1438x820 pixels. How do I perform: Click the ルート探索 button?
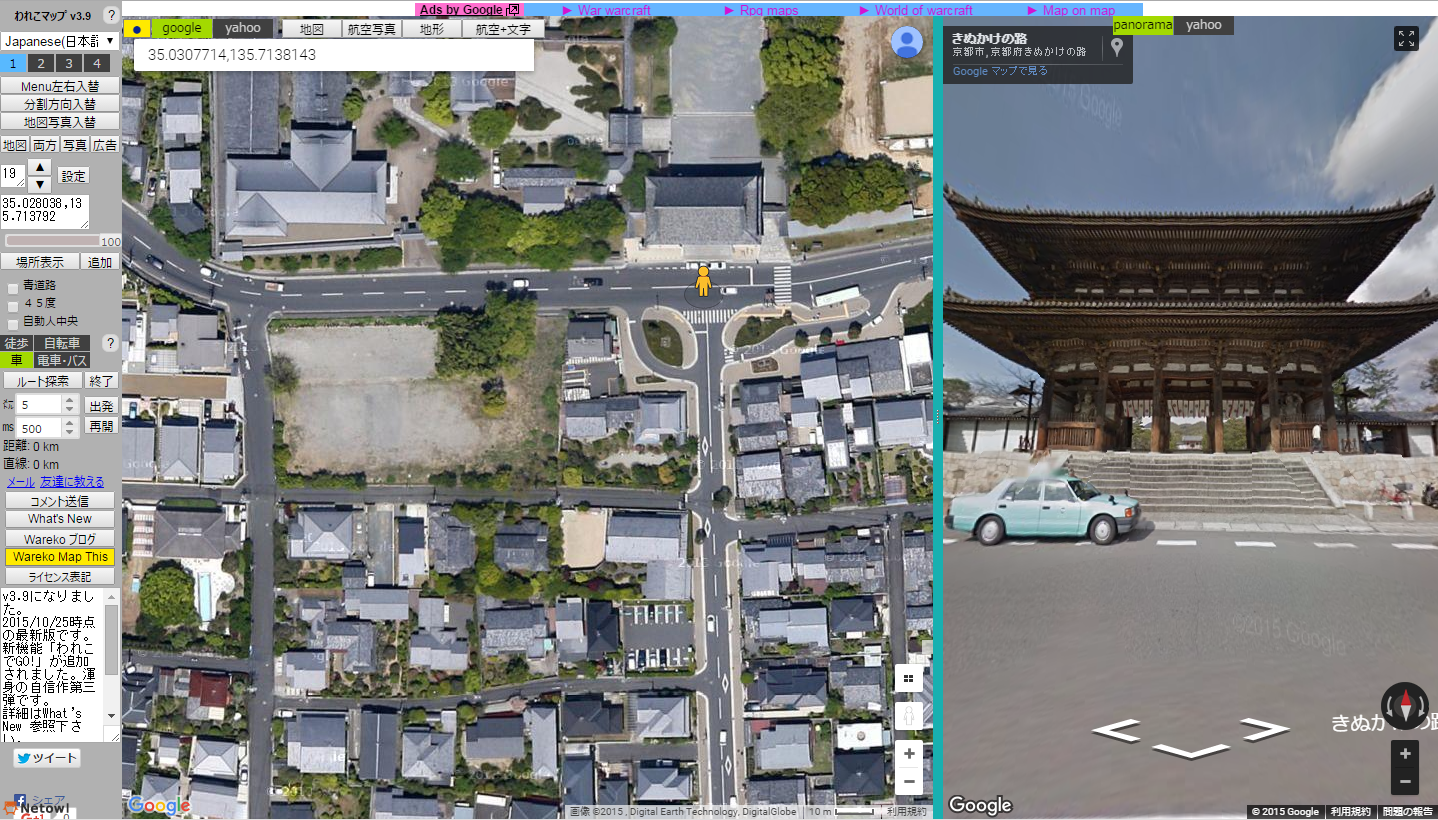[42, 381]
